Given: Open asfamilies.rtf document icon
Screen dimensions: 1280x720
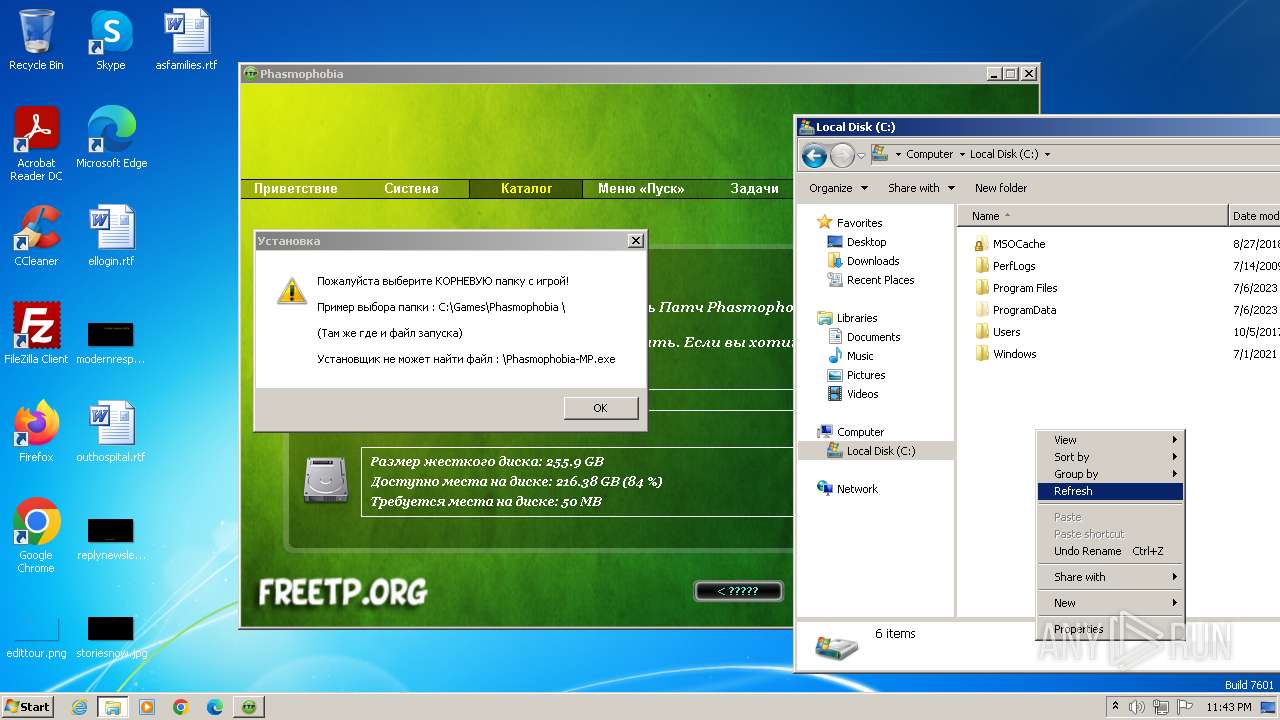Looking at the screenshot, I should point(186,40).
